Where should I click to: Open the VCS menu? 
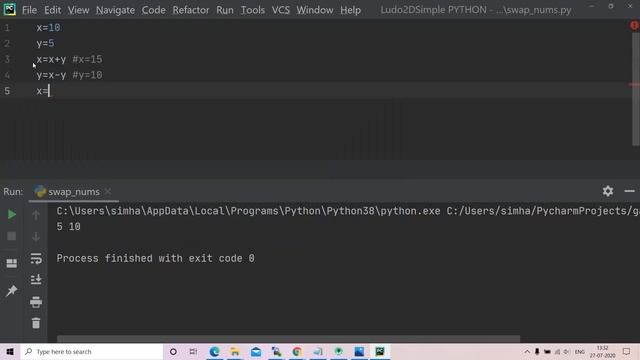tap(280, 10)
